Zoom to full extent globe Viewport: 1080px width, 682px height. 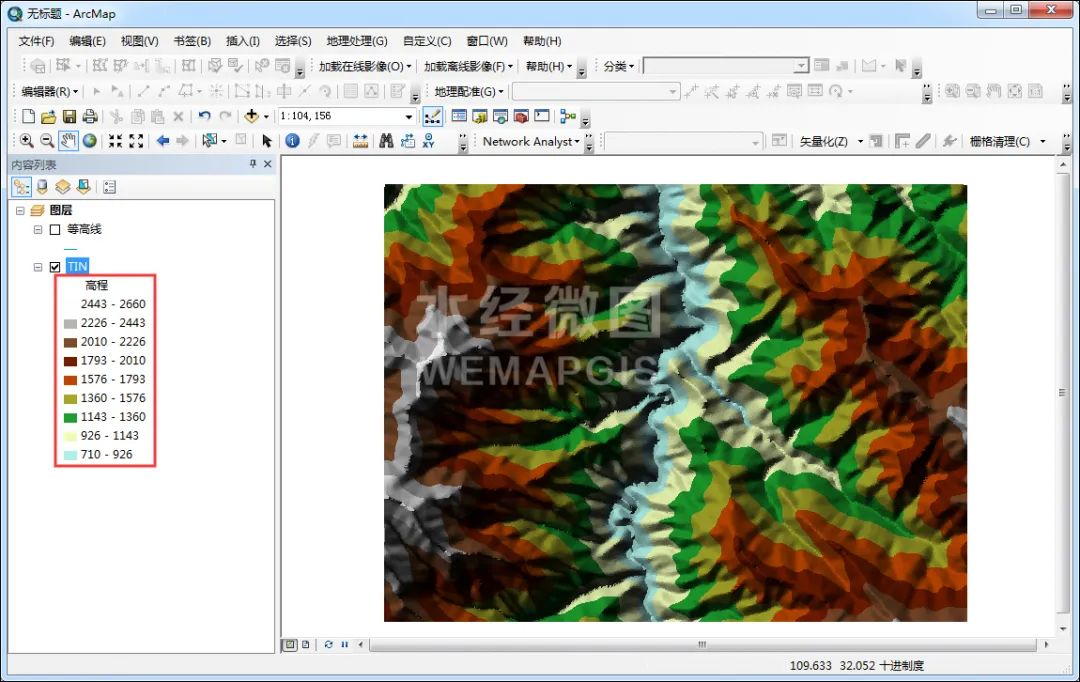[x=90, y=141]
